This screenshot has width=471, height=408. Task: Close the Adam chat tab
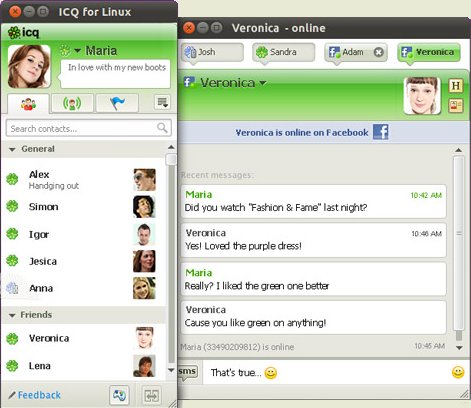pyautogui.click(x=378, y=52)
